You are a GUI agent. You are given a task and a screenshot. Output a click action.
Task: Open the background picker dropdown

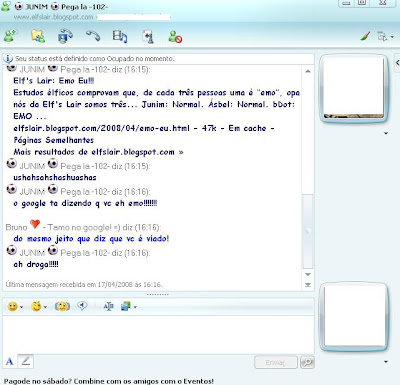click(129, 306)
